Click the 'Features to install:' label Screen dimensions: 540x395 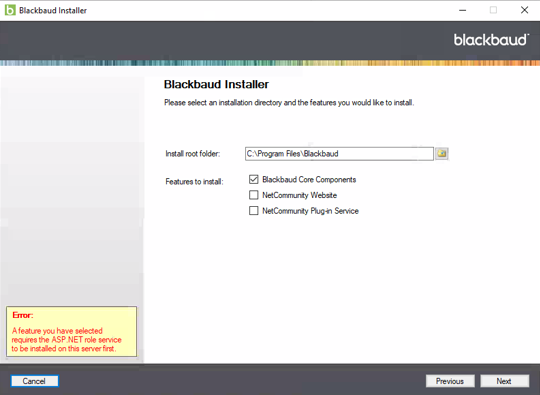point(194,181)
